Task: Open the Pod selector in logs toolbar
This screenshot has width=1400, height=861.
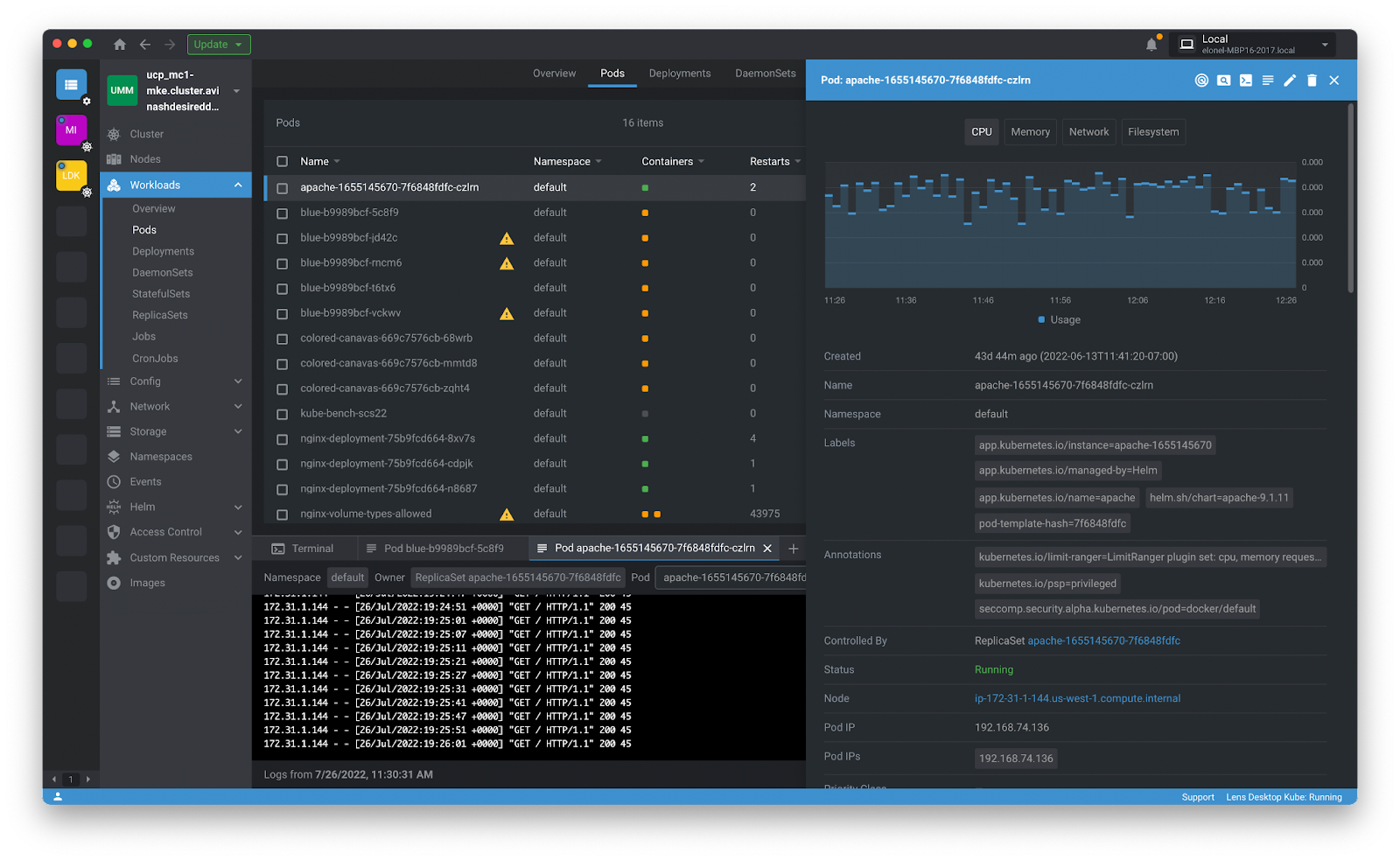Action: pos(731,577)
